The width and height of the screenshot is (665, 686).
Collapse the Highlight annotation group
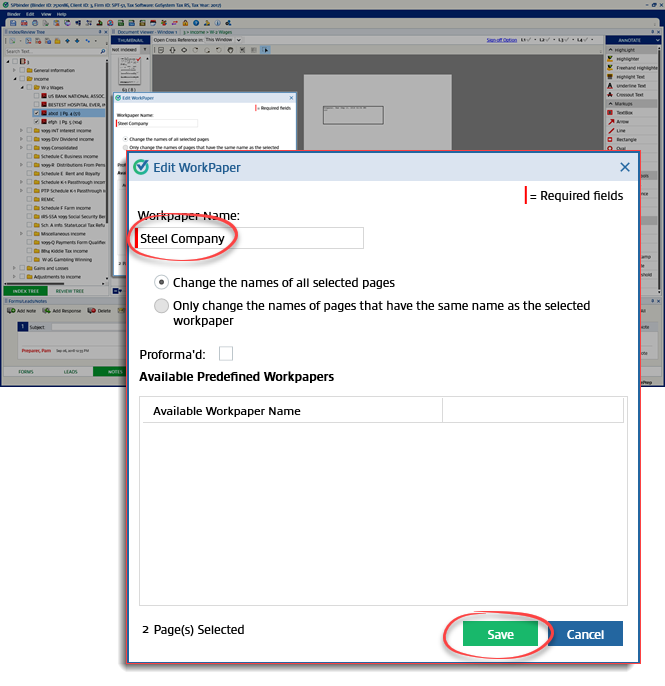coord(611,50)
